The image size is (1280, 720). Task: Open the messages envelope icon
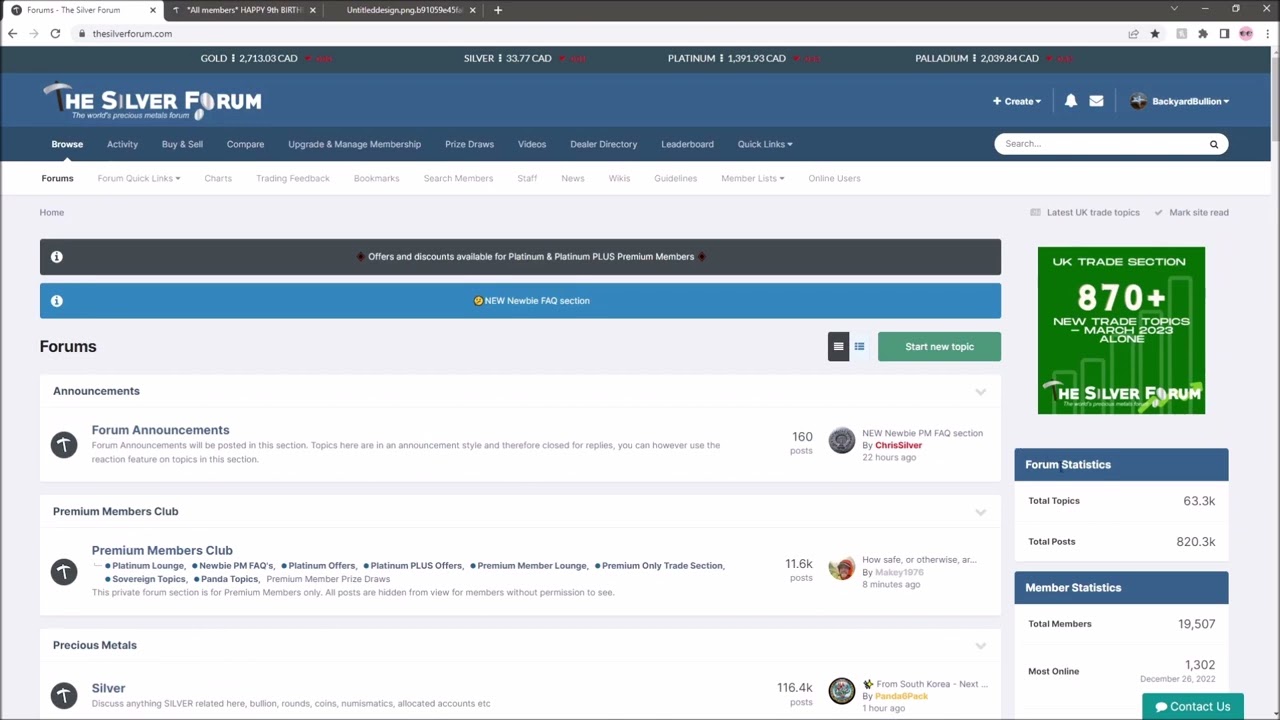click(x=1096, y=101)
